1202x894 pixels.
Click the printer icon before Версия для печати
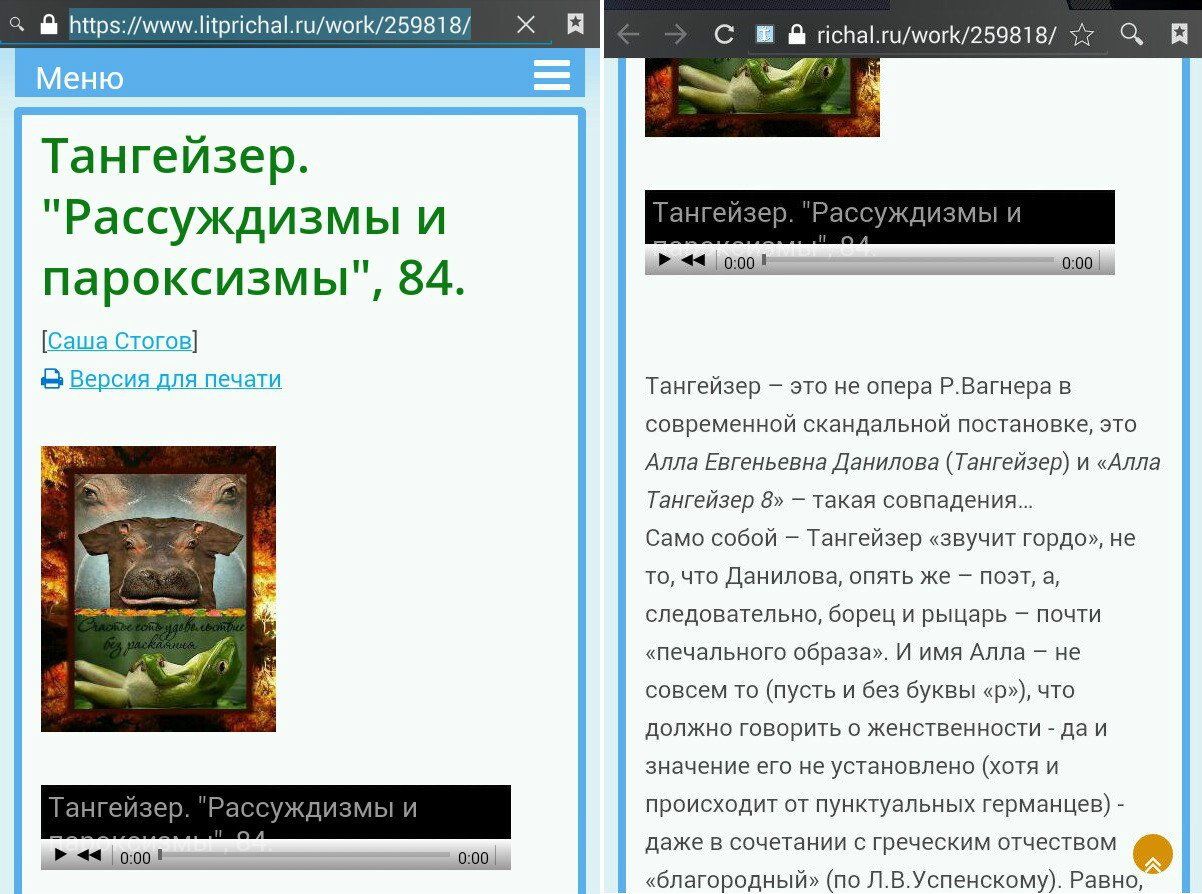52,380
